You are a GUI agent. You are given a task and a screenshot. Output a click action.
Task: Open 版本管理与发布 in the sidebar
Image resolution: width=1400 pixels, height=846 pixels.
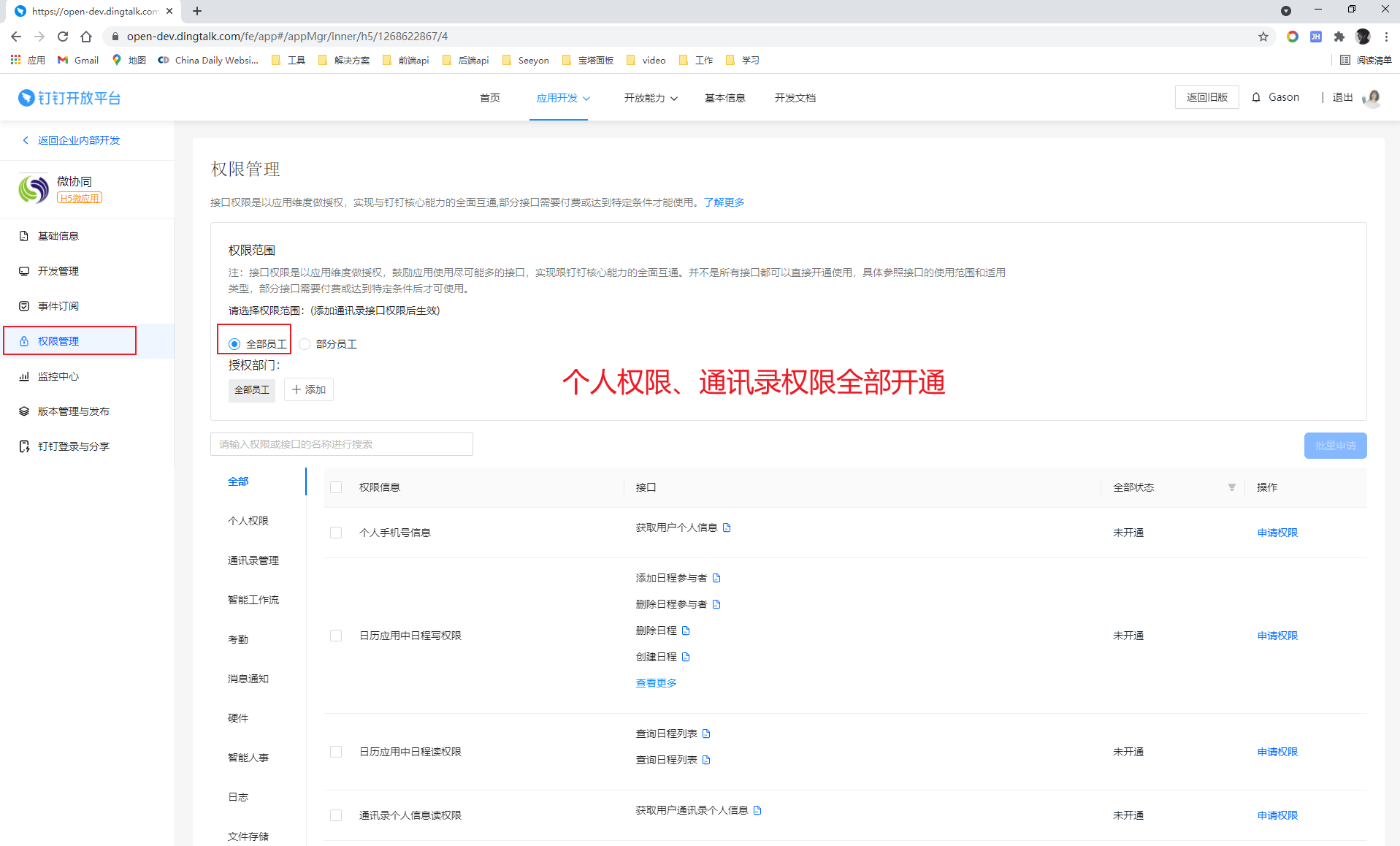(x=73, y=411)
